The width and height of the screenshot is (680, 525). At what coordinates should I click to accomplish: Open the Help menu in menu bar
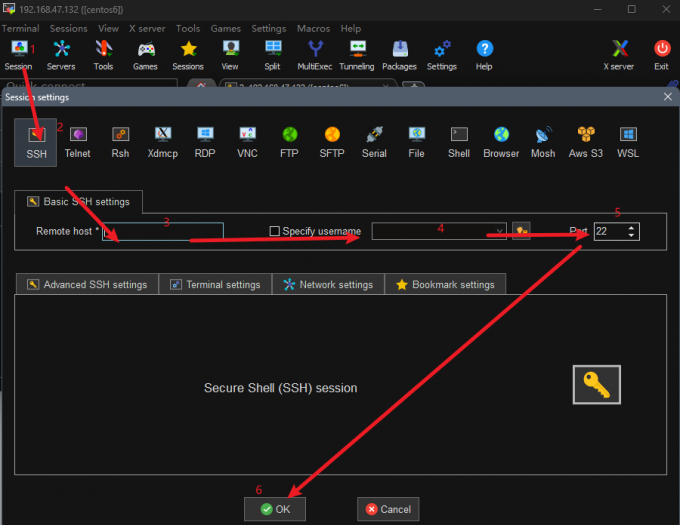pos(350,29)
